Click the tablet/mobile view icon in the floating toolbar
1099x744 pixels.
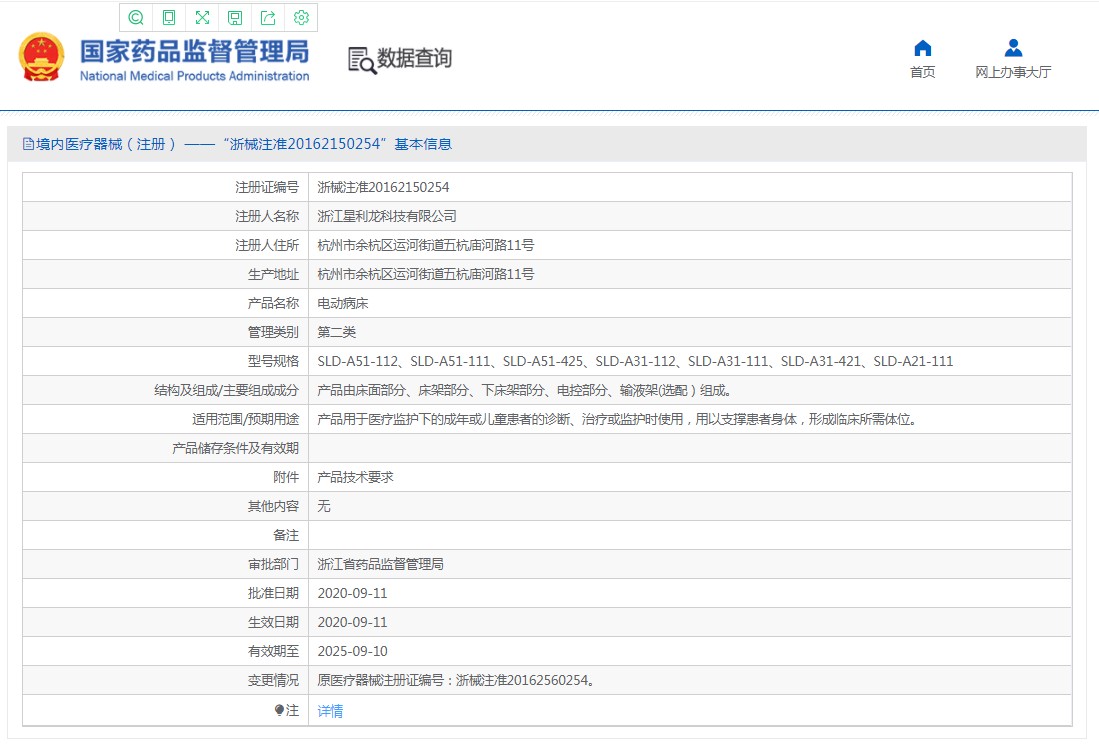[169, 18]
